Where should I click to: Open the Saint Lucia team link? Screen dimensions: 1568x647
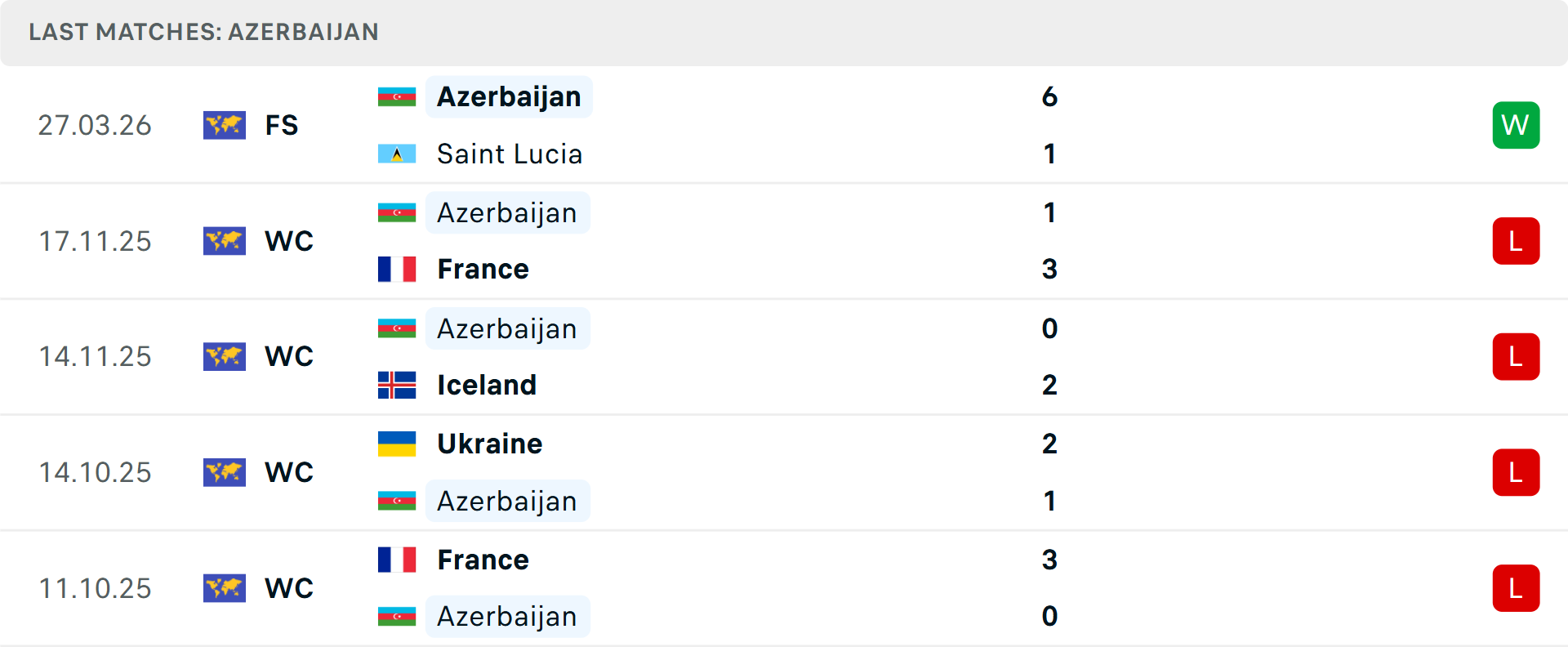coord(510,154)
